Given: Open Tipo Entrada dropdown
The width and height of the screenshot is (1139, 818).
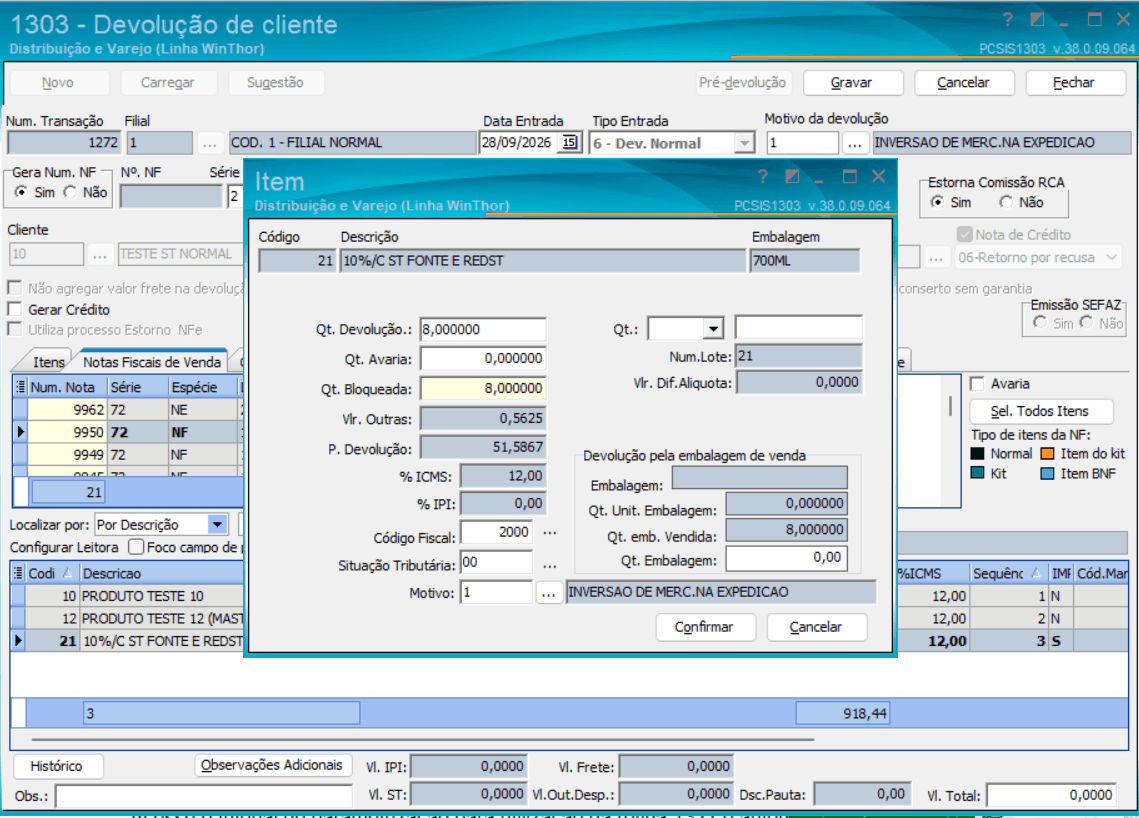Looking at the screenshot, I should [745, 143].
